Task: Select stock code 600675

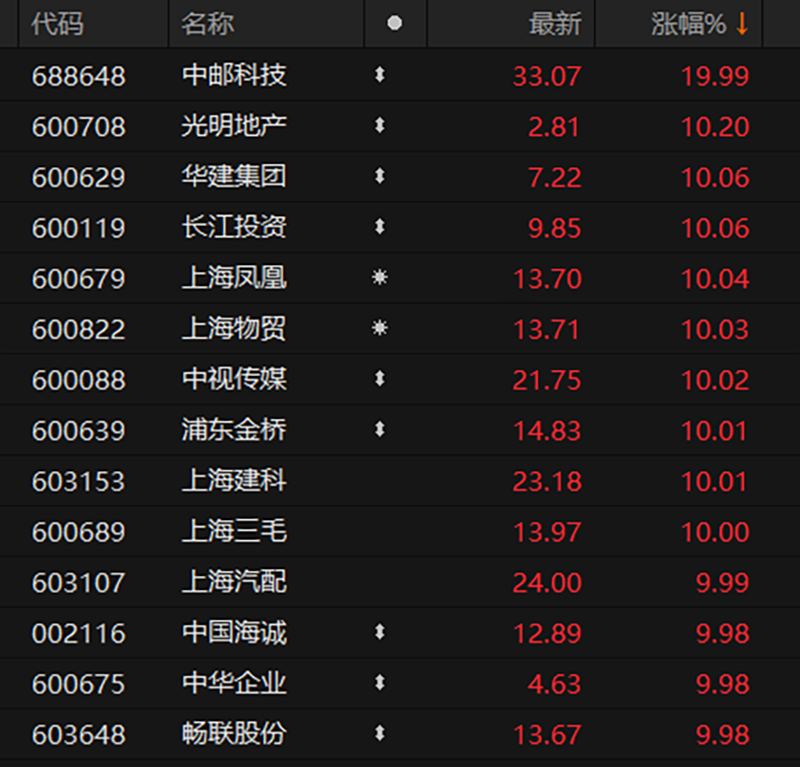Action: tap(79, 684)
